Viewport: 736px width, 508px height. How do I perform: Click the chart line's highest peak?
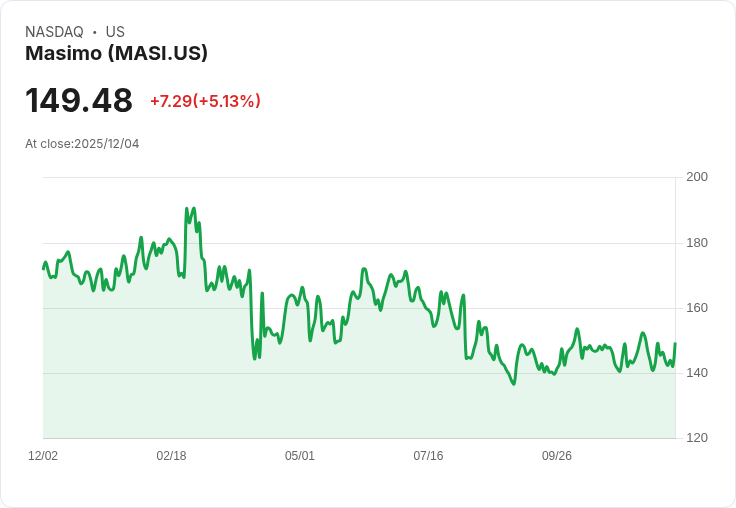pos(187,209)
